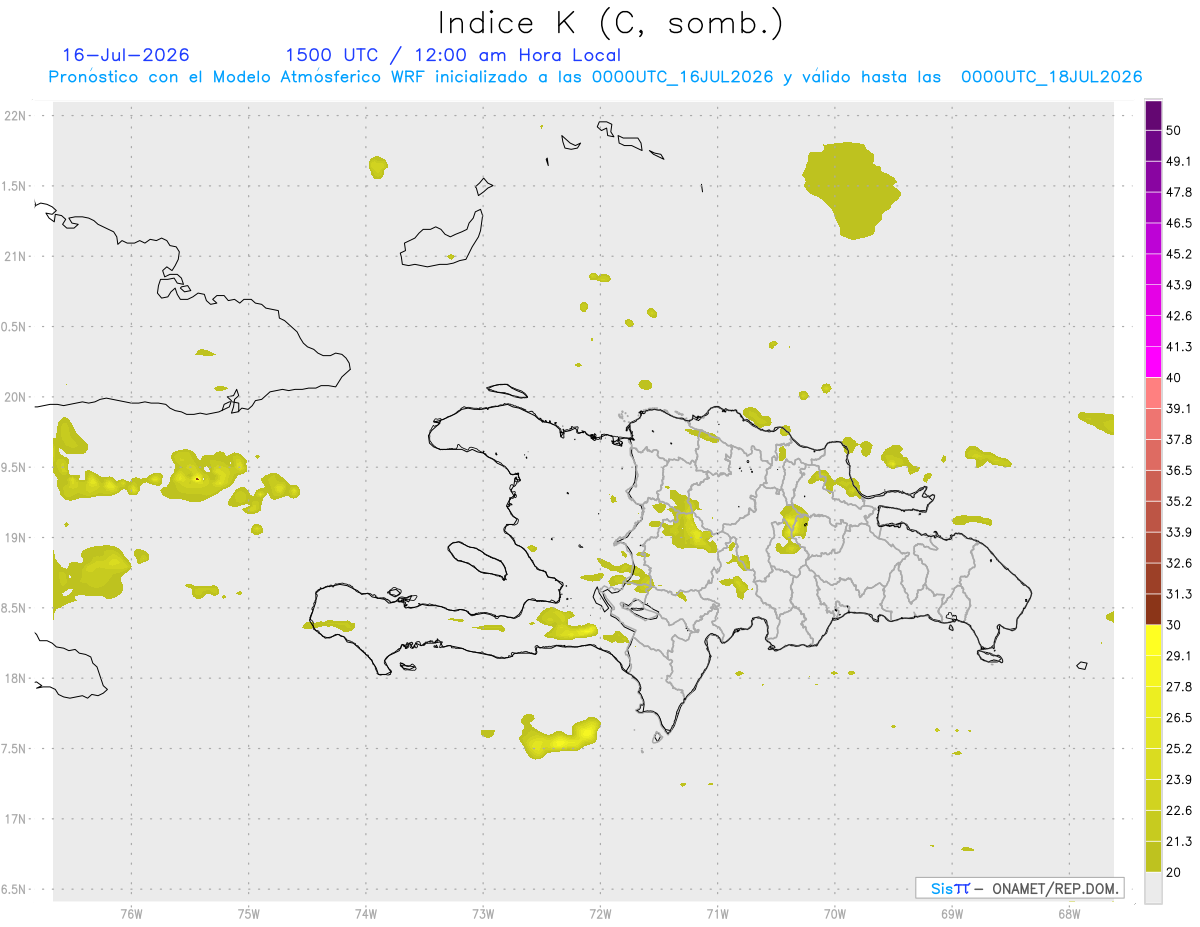Click the color scale value "47.8"
This screenshot has height=927, width=1200.
coord(1179,192)
